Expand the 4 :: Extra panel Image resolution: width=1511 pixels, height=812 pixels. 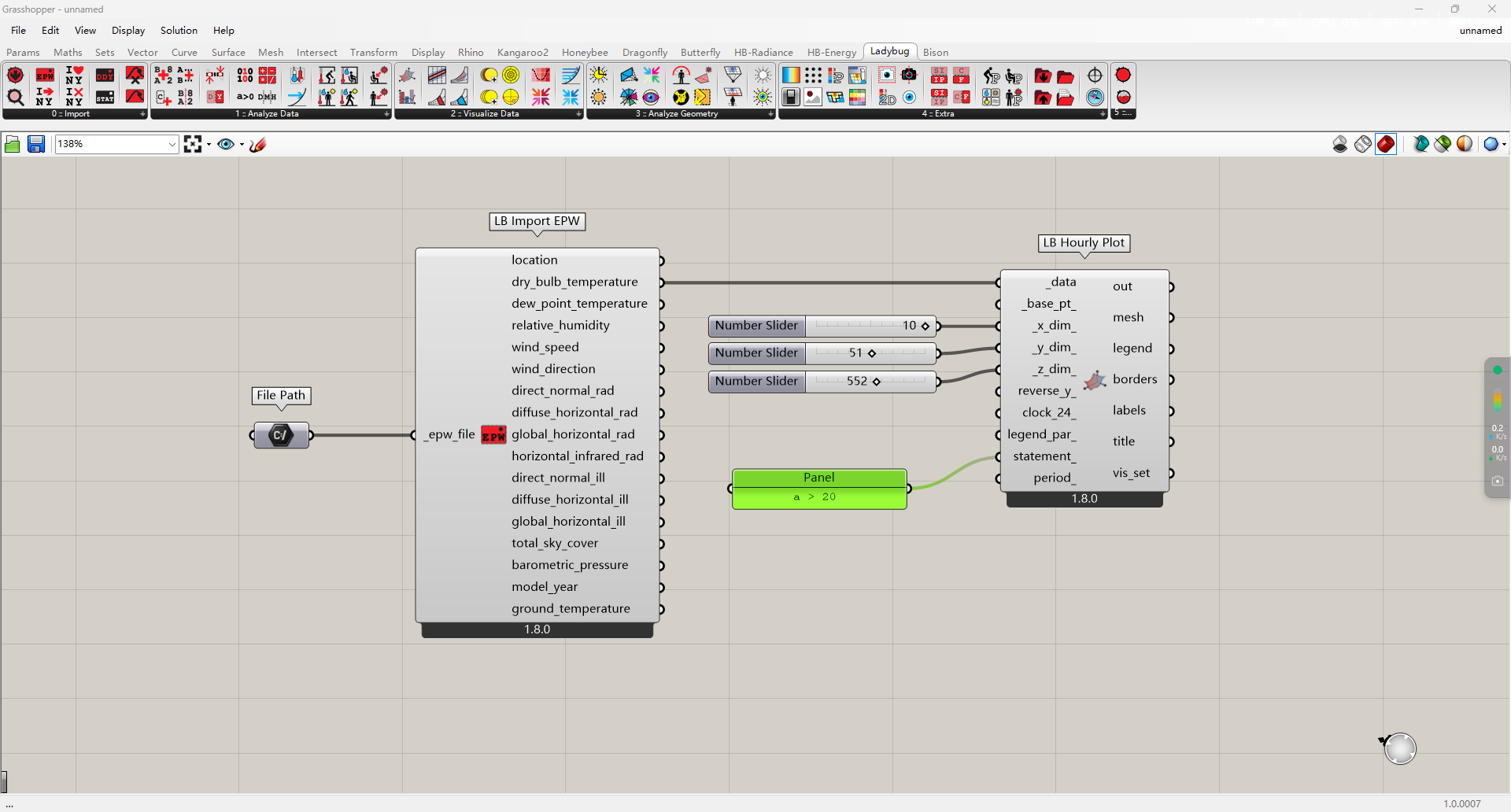coord(1103,114)
